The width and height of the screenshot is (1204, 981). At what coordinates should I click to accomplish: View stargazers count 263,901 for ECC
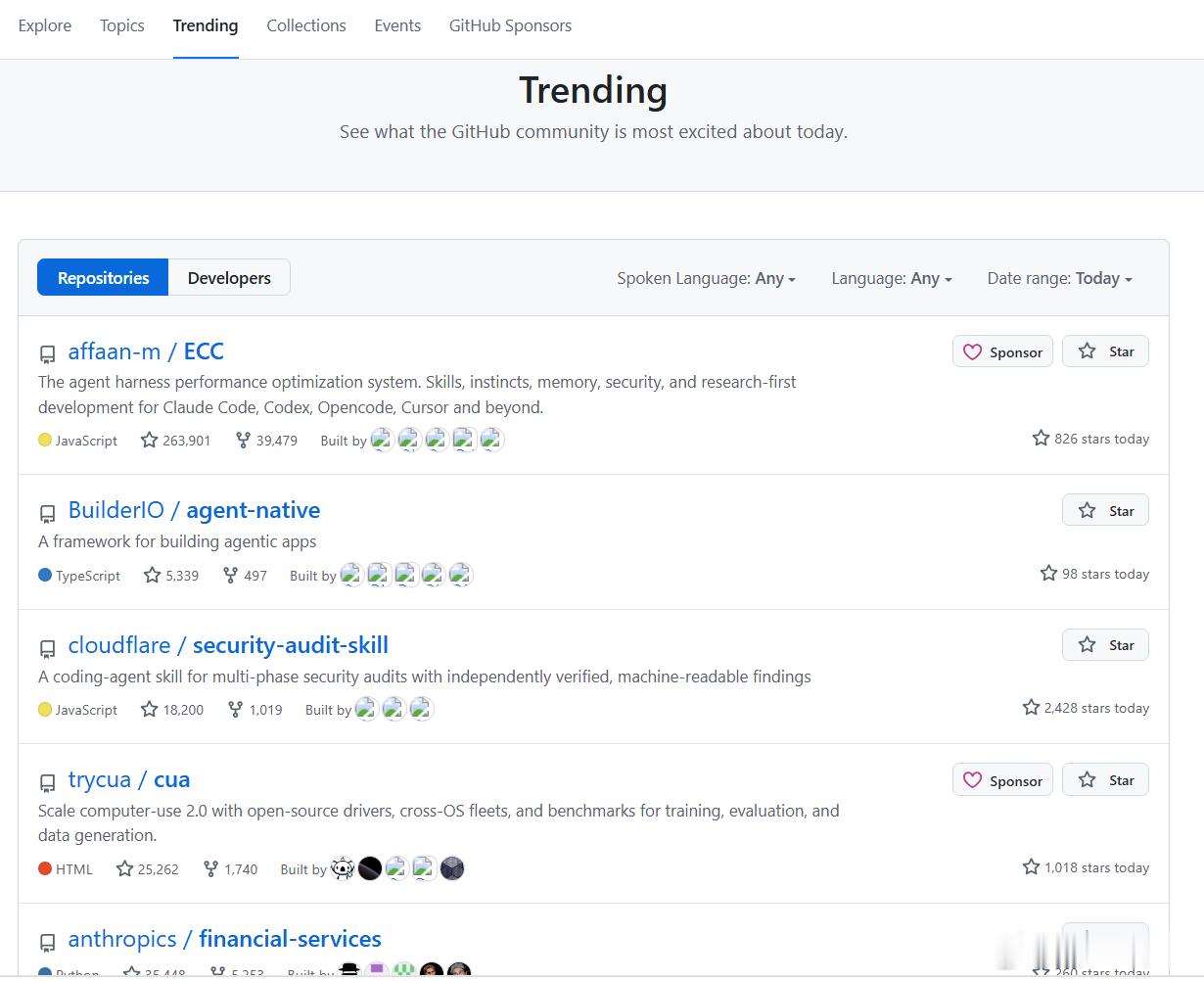pyautogui.click(x=176, y=441)
